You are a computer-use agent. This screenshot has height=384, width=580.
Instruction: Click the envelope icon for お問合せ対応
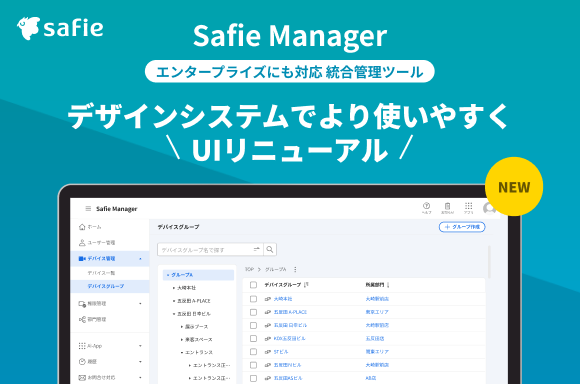[82, 378]
